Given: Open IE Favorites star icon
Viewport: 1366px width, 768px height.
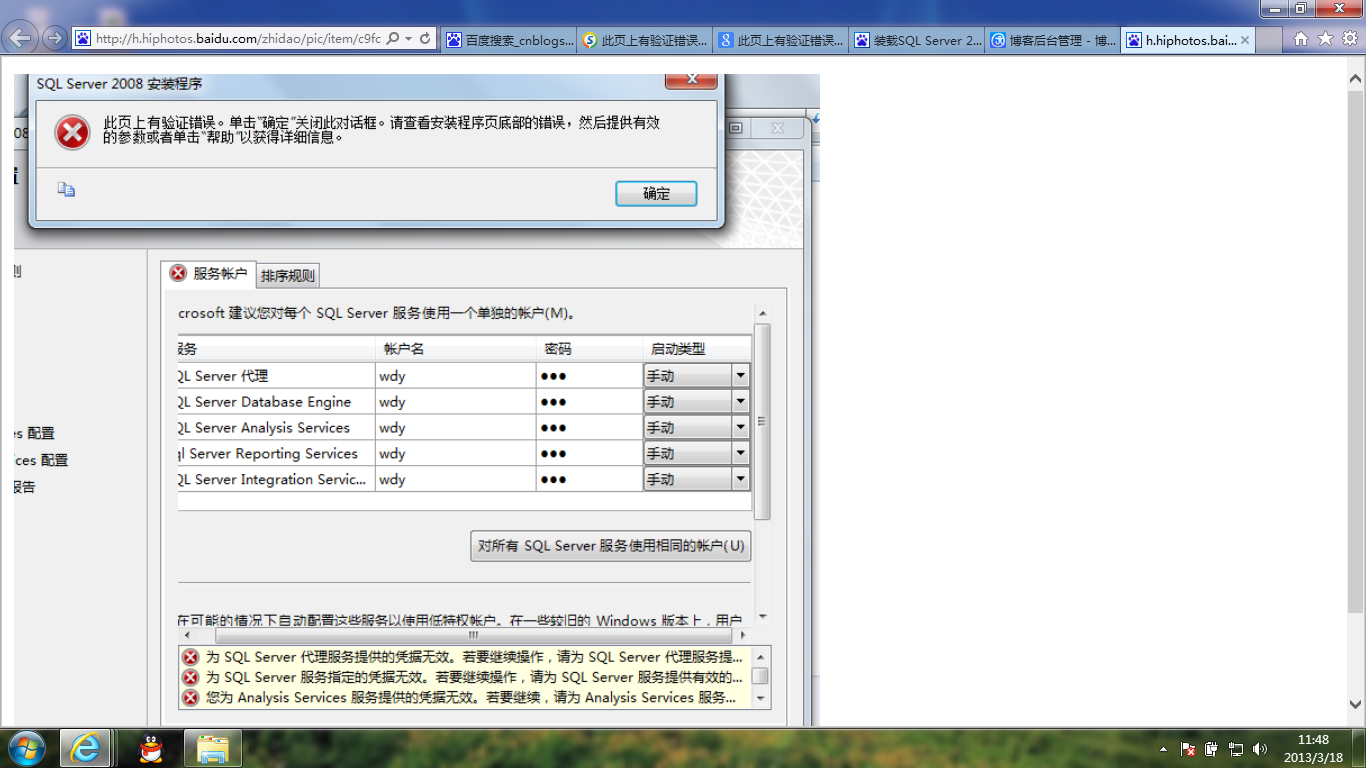Looking at the screenshot, I should pyautogui.click(x=1325, y=39).
